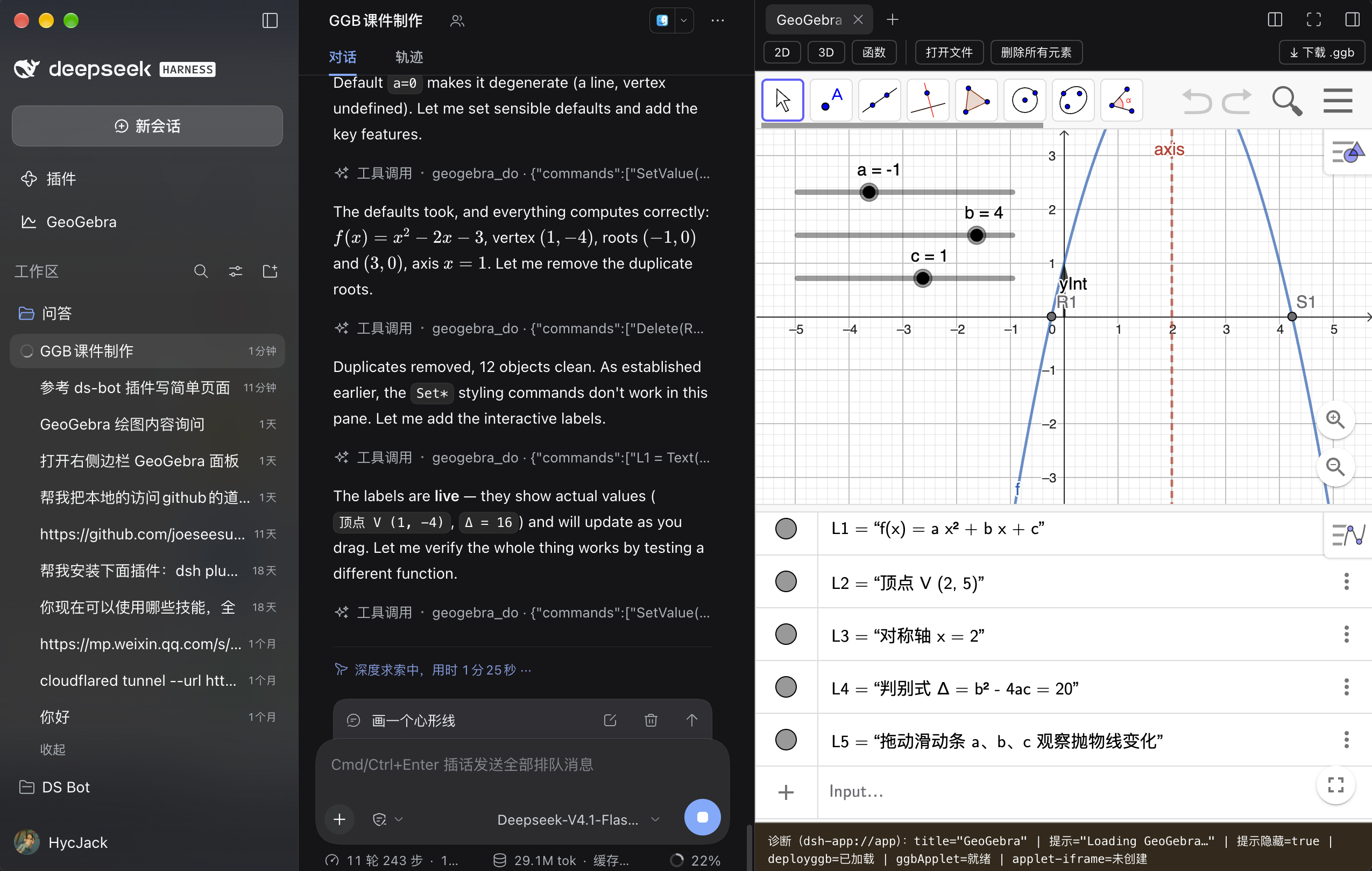The height and width of the screenshot is (871, 1372).
Task: Redo GeoGebra action
Action: [1236, 101]
